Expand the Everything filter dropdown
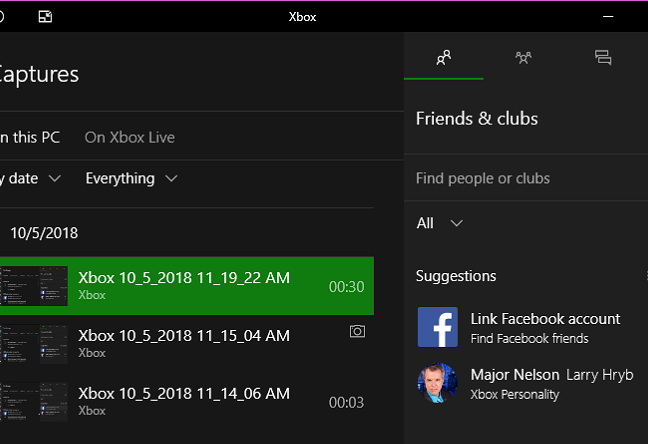The height and width of the screenshot is (444, 648). pyautogui.click(x=131, y=179)
